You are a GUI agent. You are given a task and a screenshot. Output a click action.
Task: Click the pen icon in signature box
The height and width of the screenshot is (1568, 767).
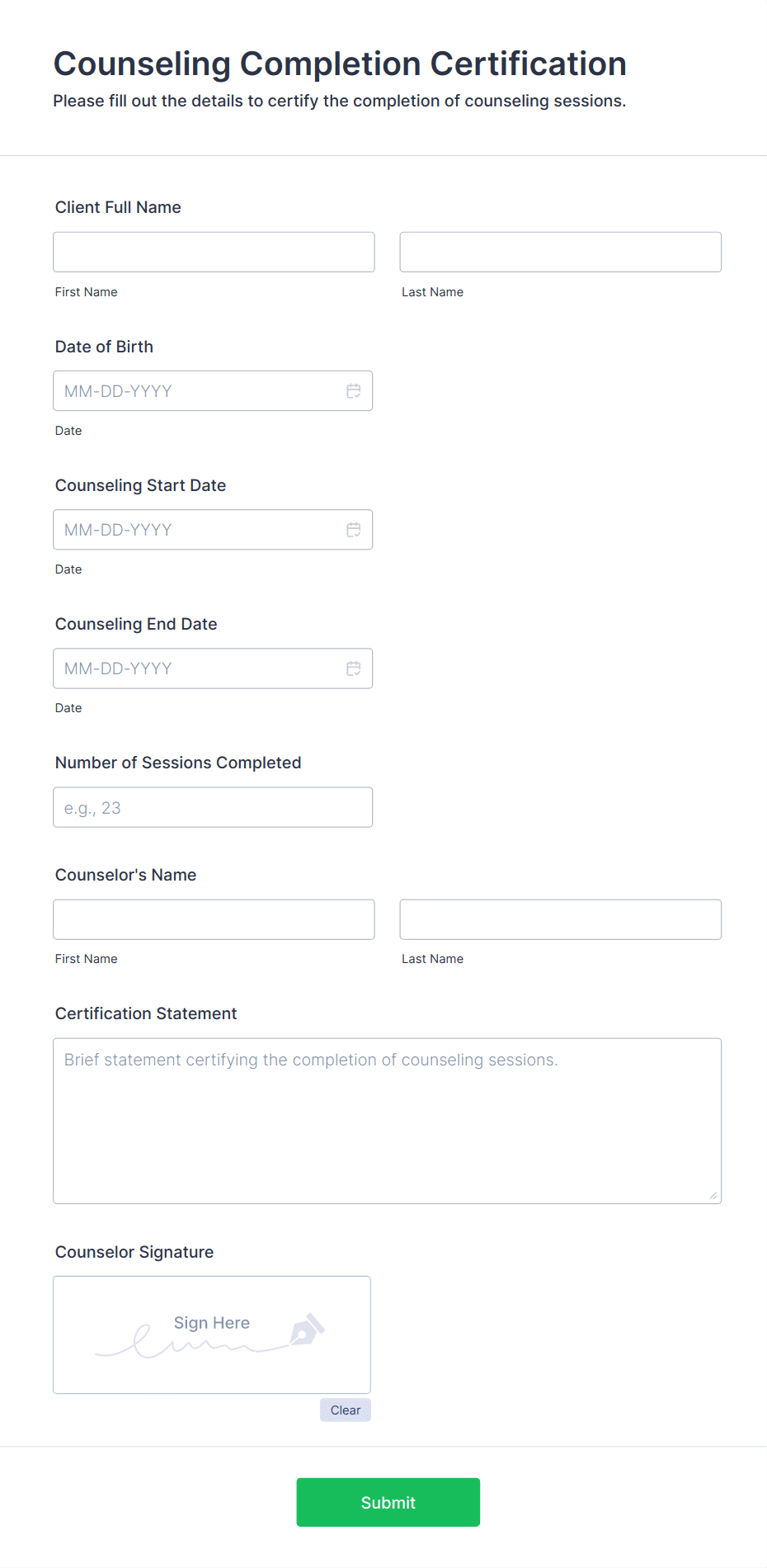tap(307, 1329)
